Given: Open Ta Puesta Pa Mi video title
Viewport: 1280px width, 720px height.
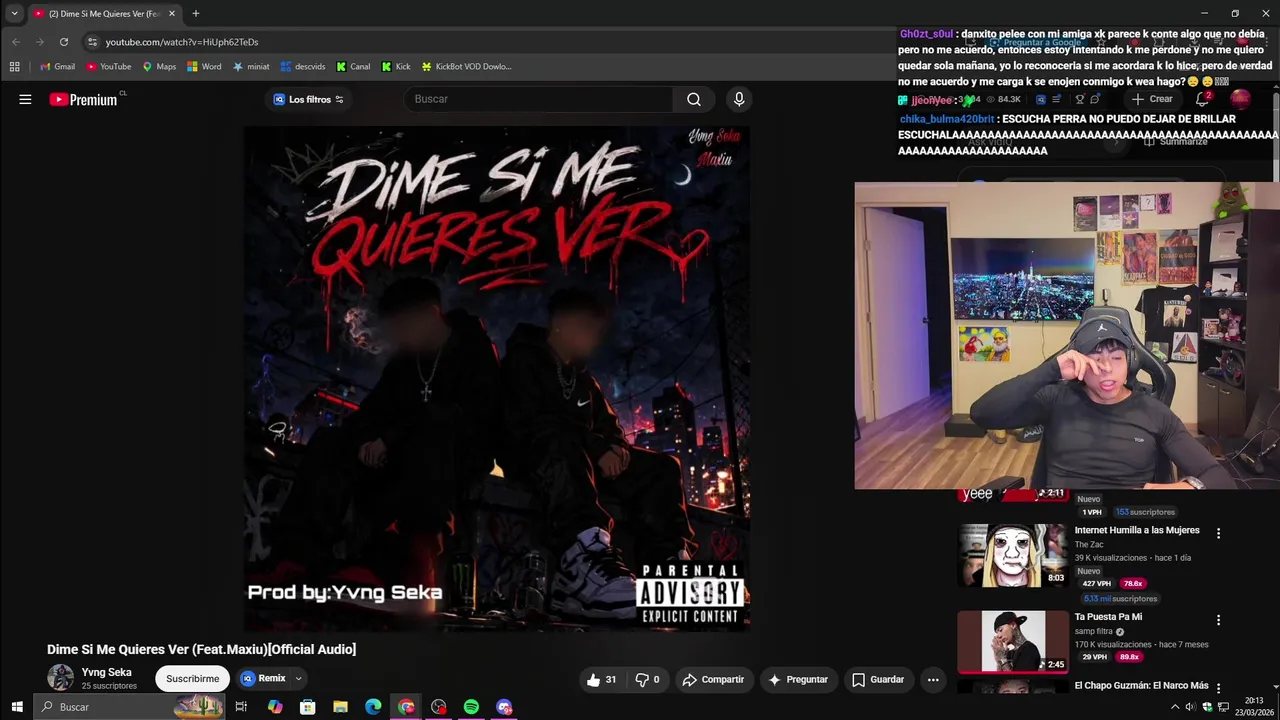Looking at the screenshot, I should pos(1108,617).
